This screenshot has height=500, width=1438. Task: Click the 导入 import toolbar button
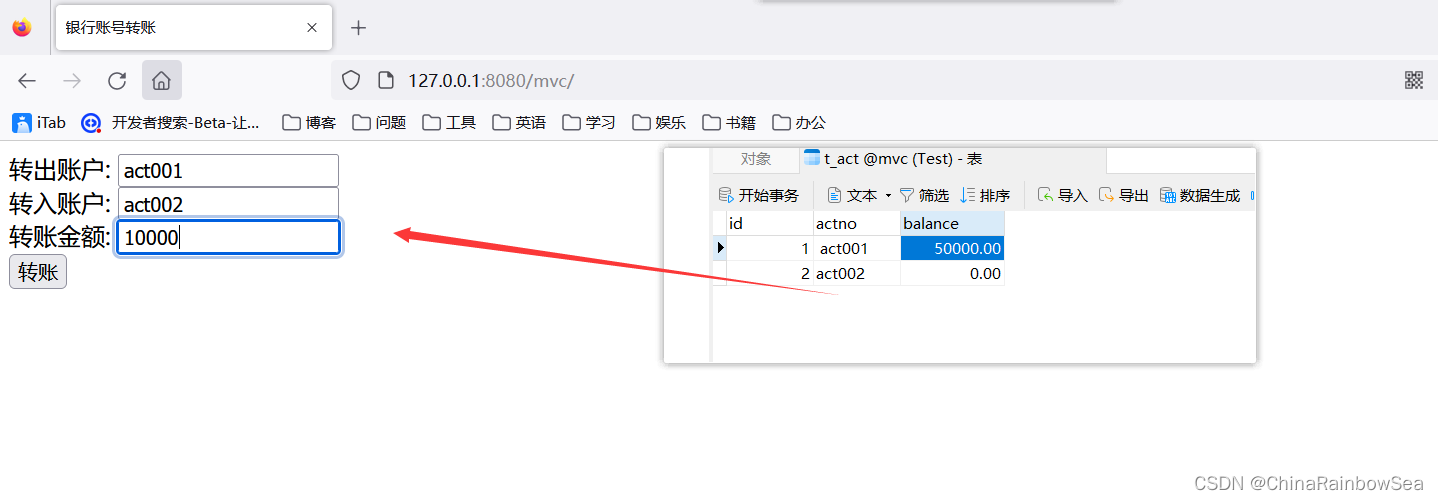click(1062, 195)
